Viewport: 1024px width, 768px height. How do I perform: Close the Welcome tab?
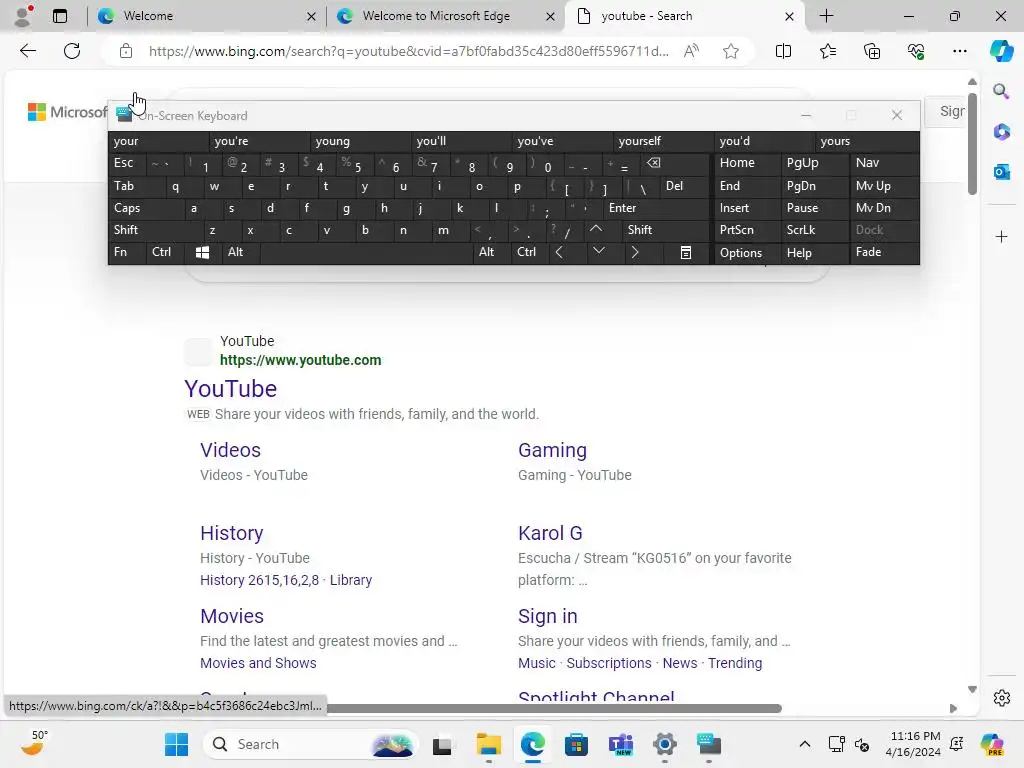312,16
